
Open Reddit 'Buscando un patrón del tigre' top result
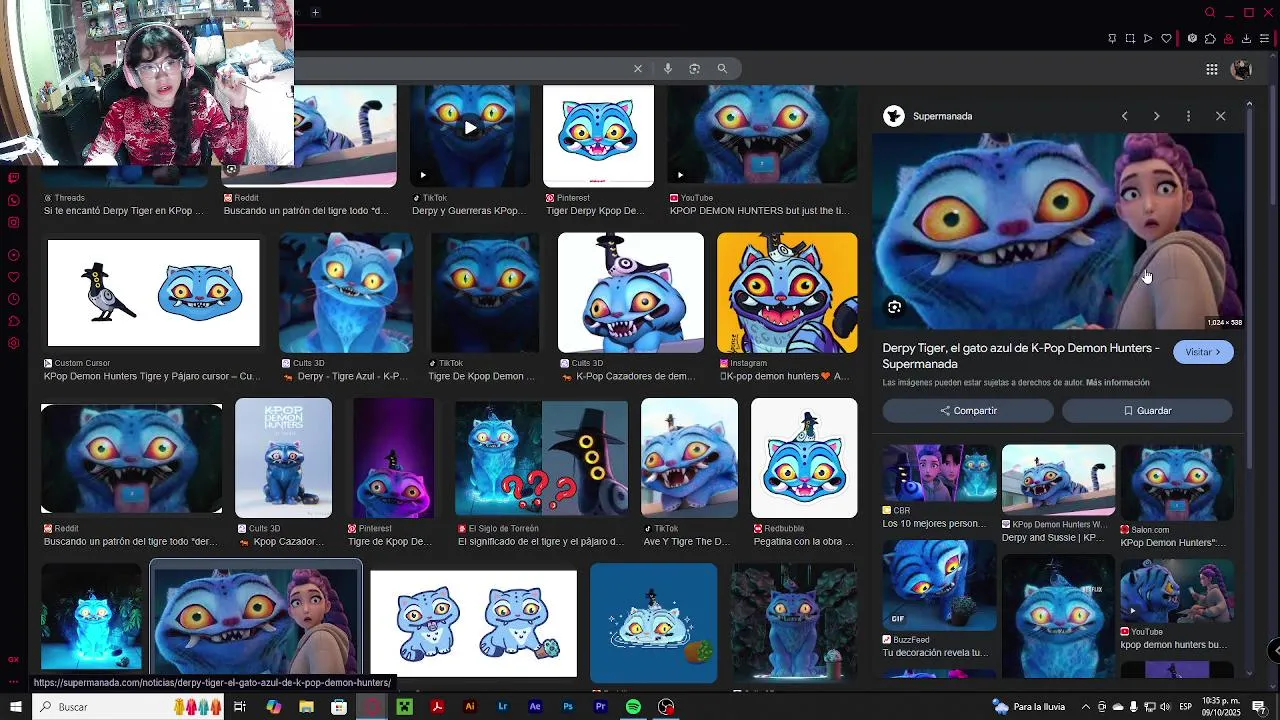coord(309,136)
